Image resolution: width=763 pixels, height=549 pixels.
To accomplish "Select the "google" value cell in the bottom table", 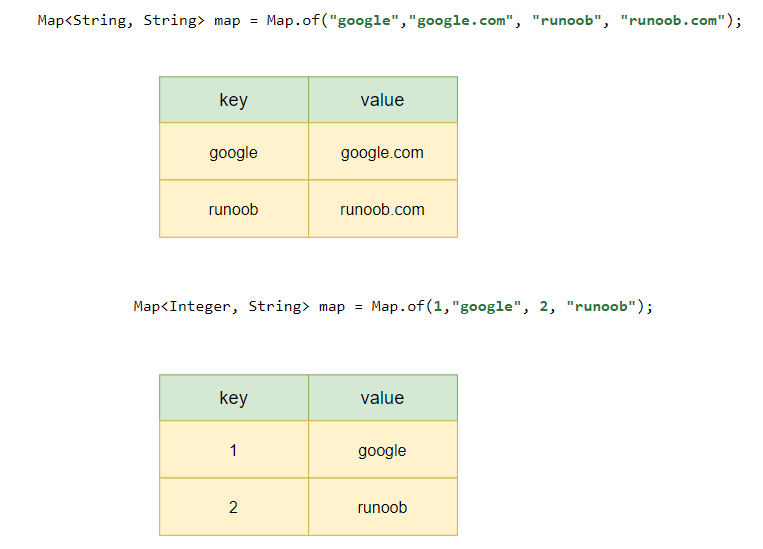I will coord(382,450).
